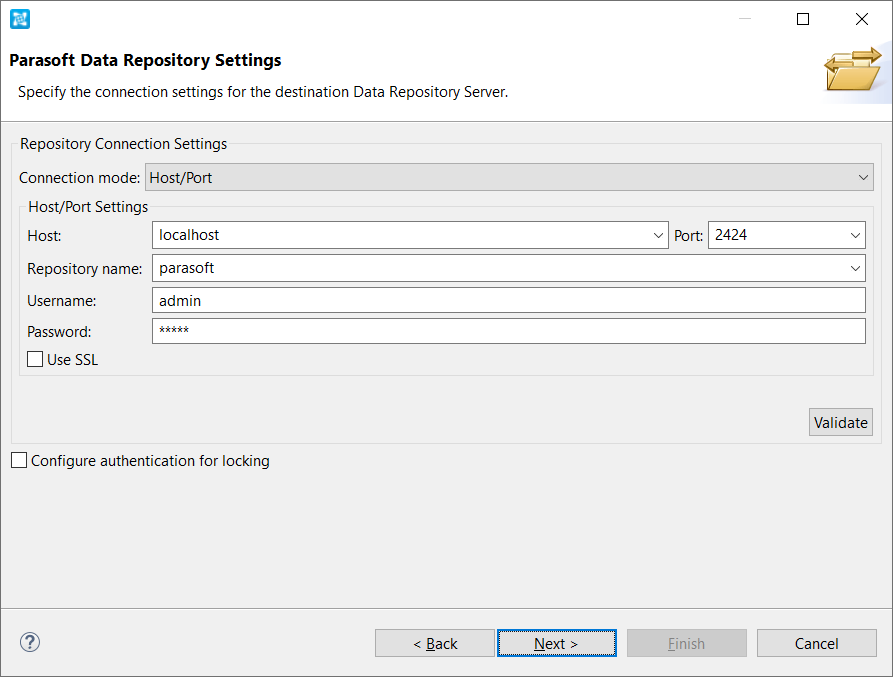
Task: Close the dialog window
Action: coord(862,19)
